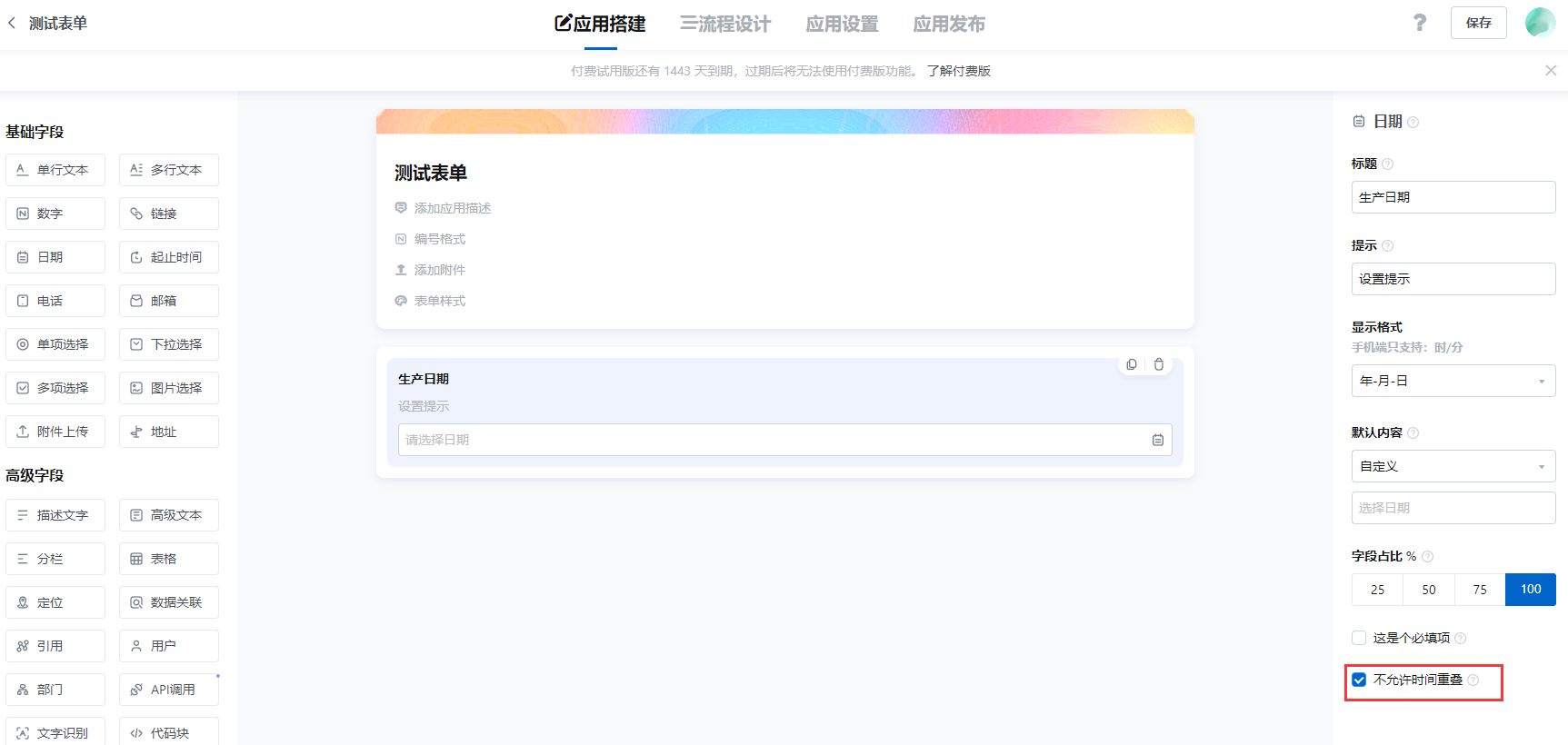Viewport: 1568px width, 745px height.
Task: Check 这是个必填项 checkbox
Action: click(1359, 638)
